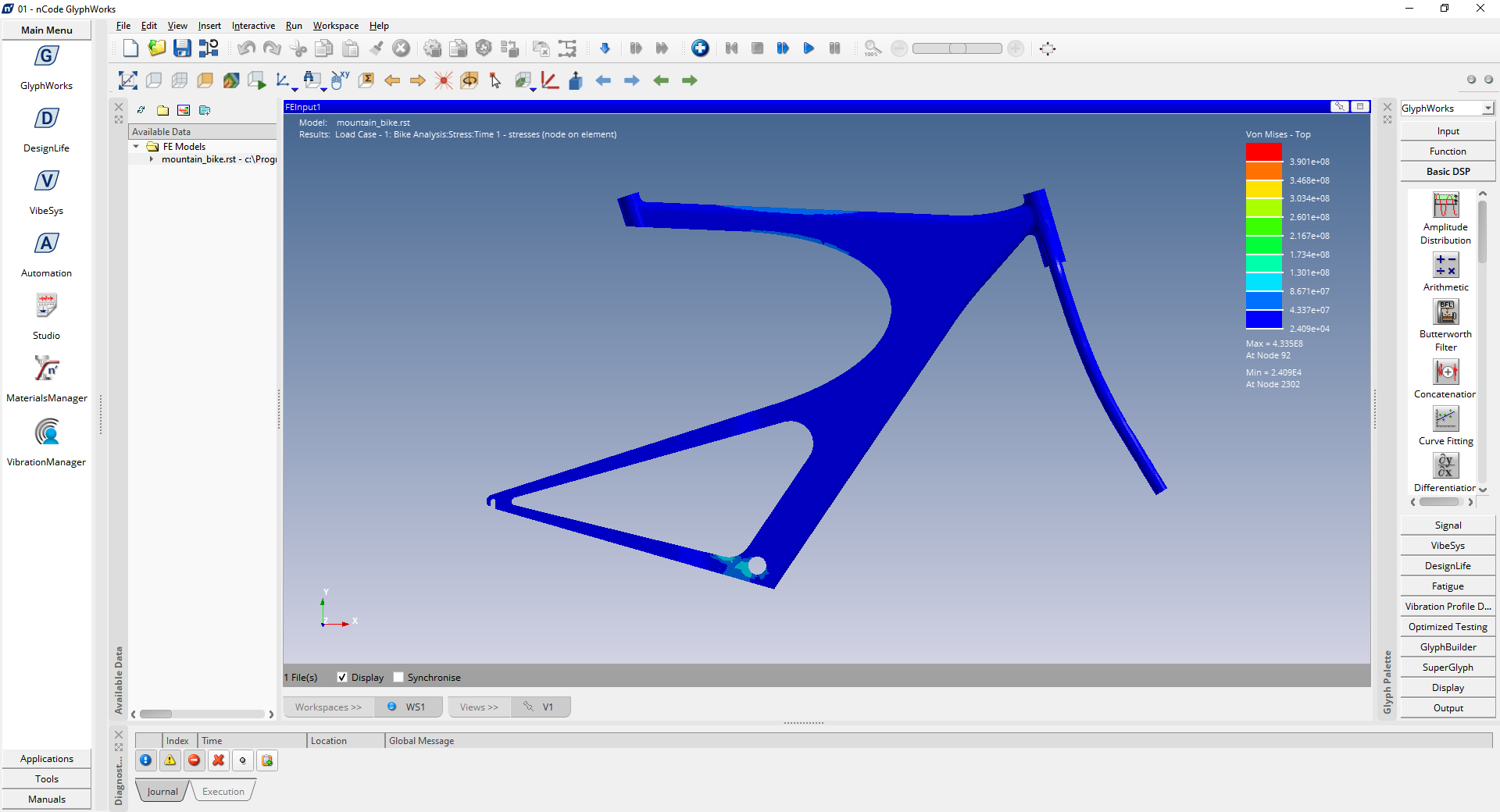Click the fit-to-window zoom extents icon
1500x812 pixels.
click(x=127, y=80)
